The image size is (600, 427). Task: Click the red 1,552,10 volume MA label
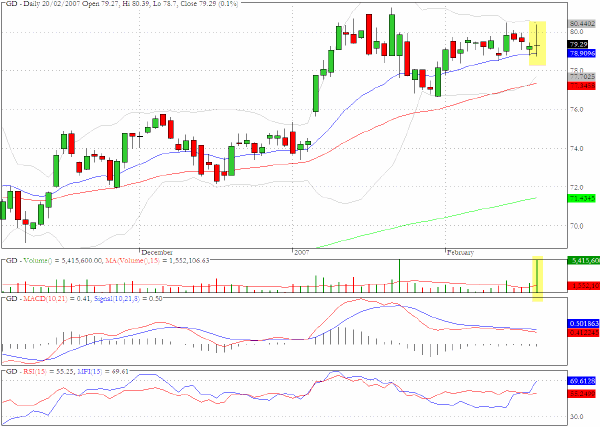[584, 285]
